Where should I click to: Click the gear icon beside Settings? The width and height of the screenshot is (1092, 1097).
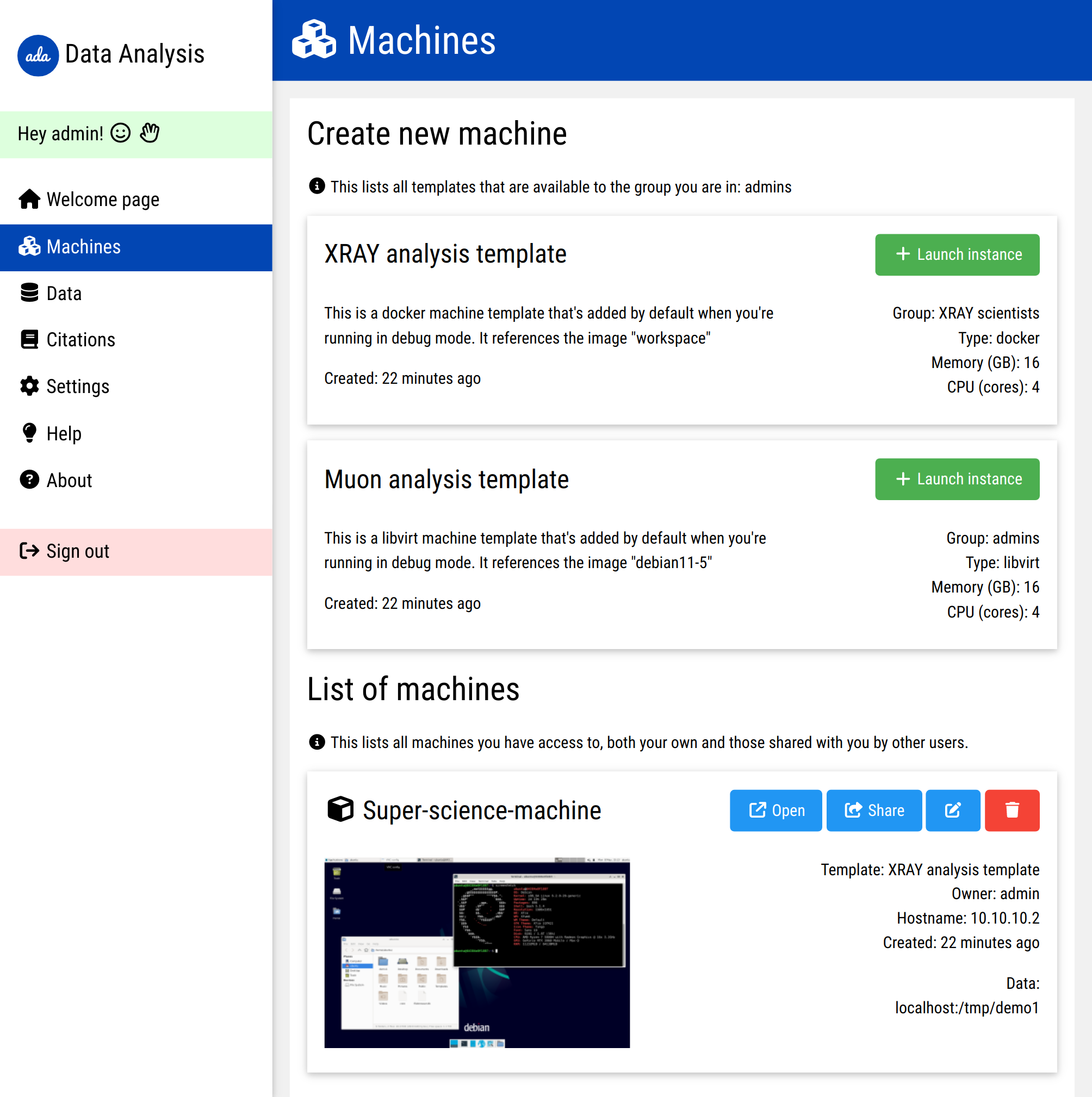(x=29, y=386)
